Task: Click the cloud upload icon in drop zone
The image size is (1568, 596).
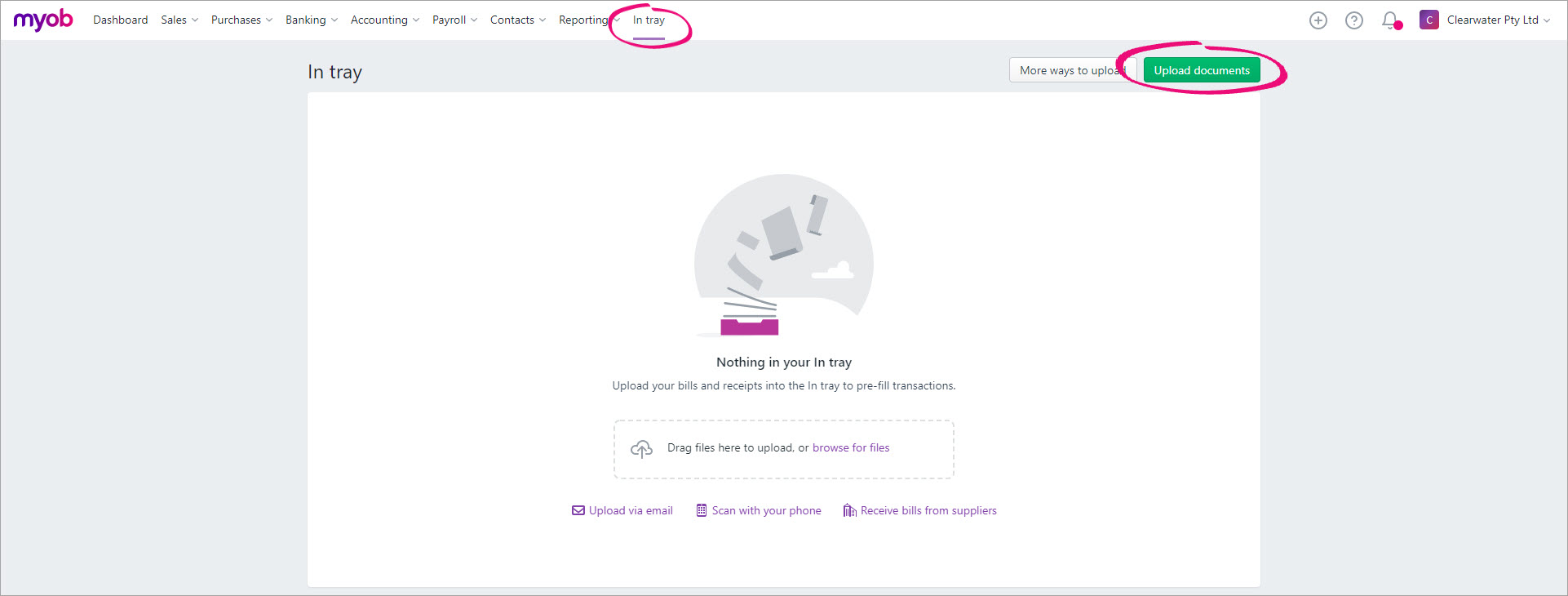Action: click(x=642, y=449)
